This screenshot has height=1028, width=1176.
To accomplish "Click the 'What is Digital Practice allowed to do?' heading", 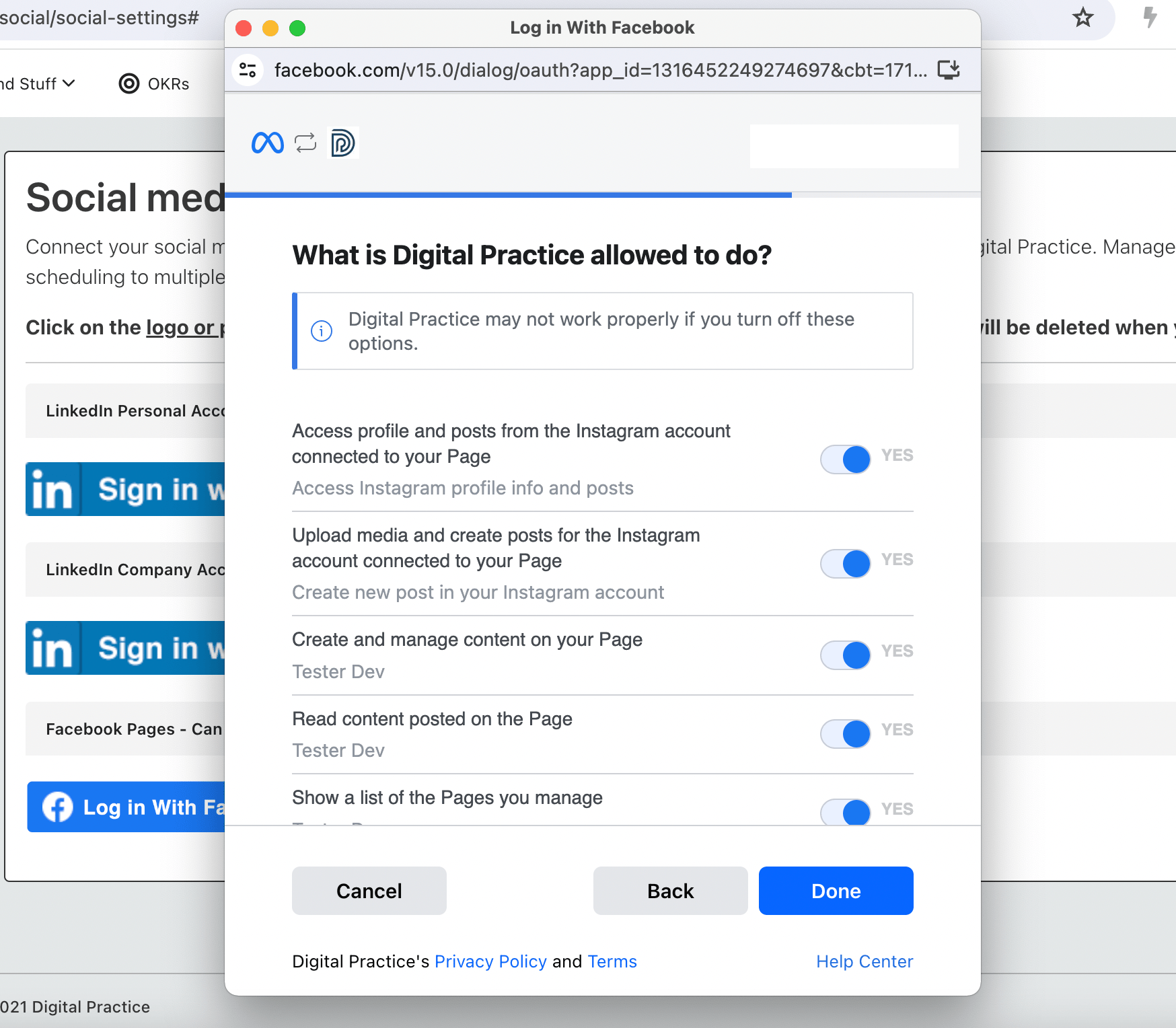I will pos(531,256).
